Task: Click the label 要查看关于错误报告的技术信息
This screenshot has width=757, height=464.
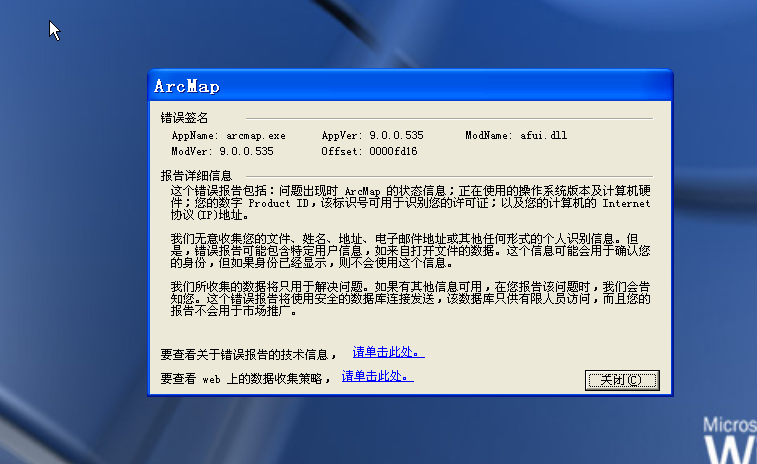Action: click(249, 355)
